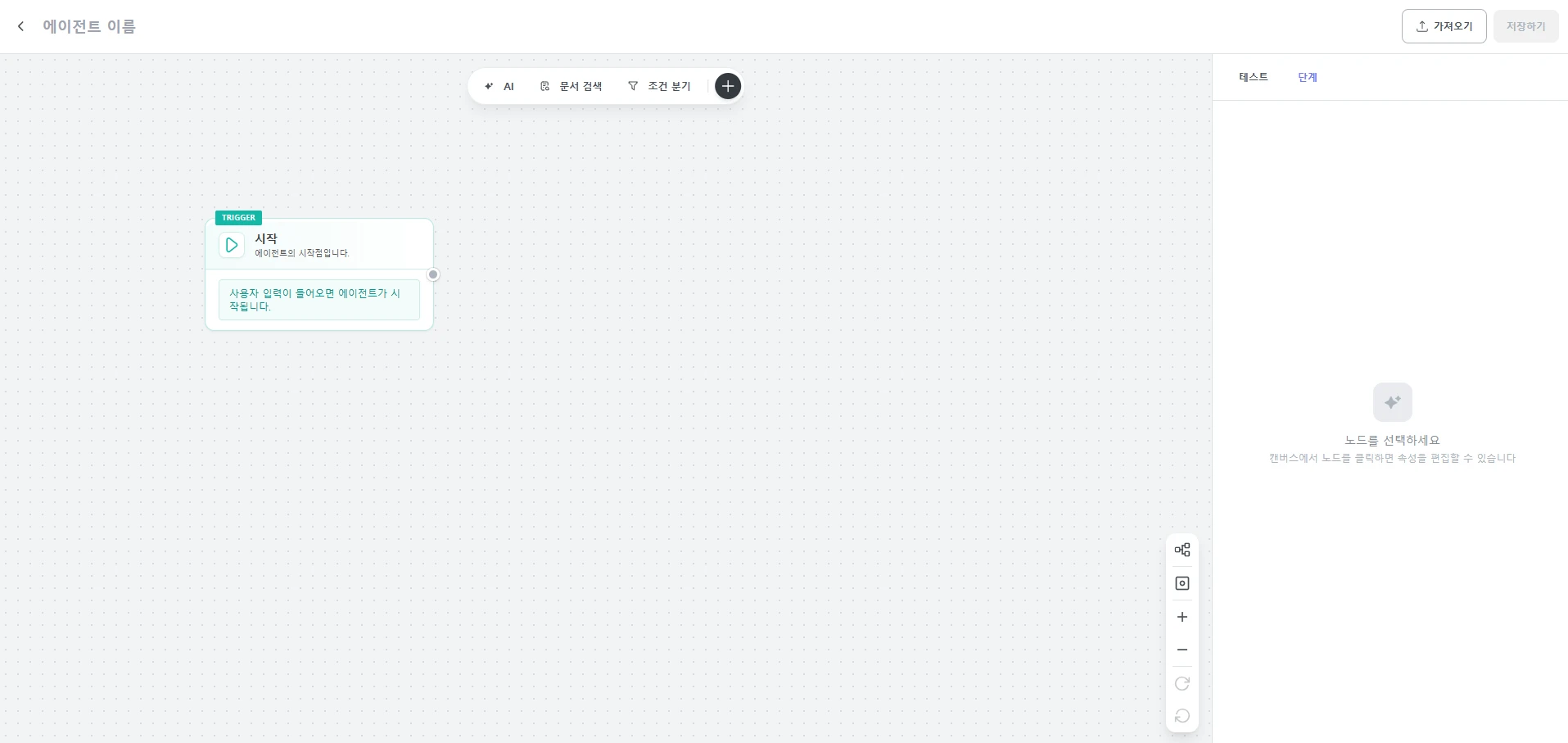Click the sparkle icon in the empty panel
1568x743 pixels.
click(1392, 402)
